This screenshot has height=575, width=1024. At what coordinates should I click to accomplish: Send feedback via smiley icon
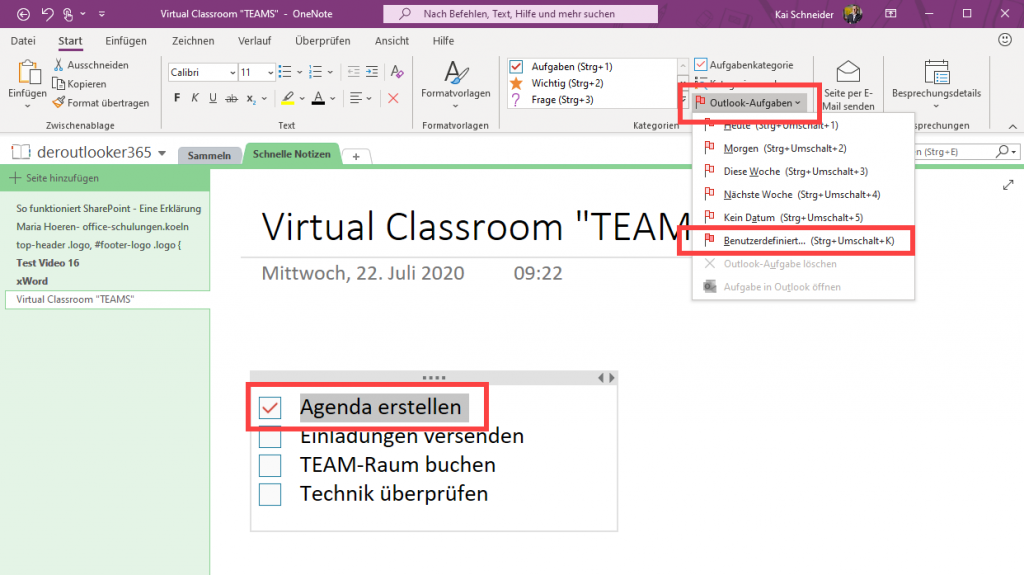(1005, 40)
